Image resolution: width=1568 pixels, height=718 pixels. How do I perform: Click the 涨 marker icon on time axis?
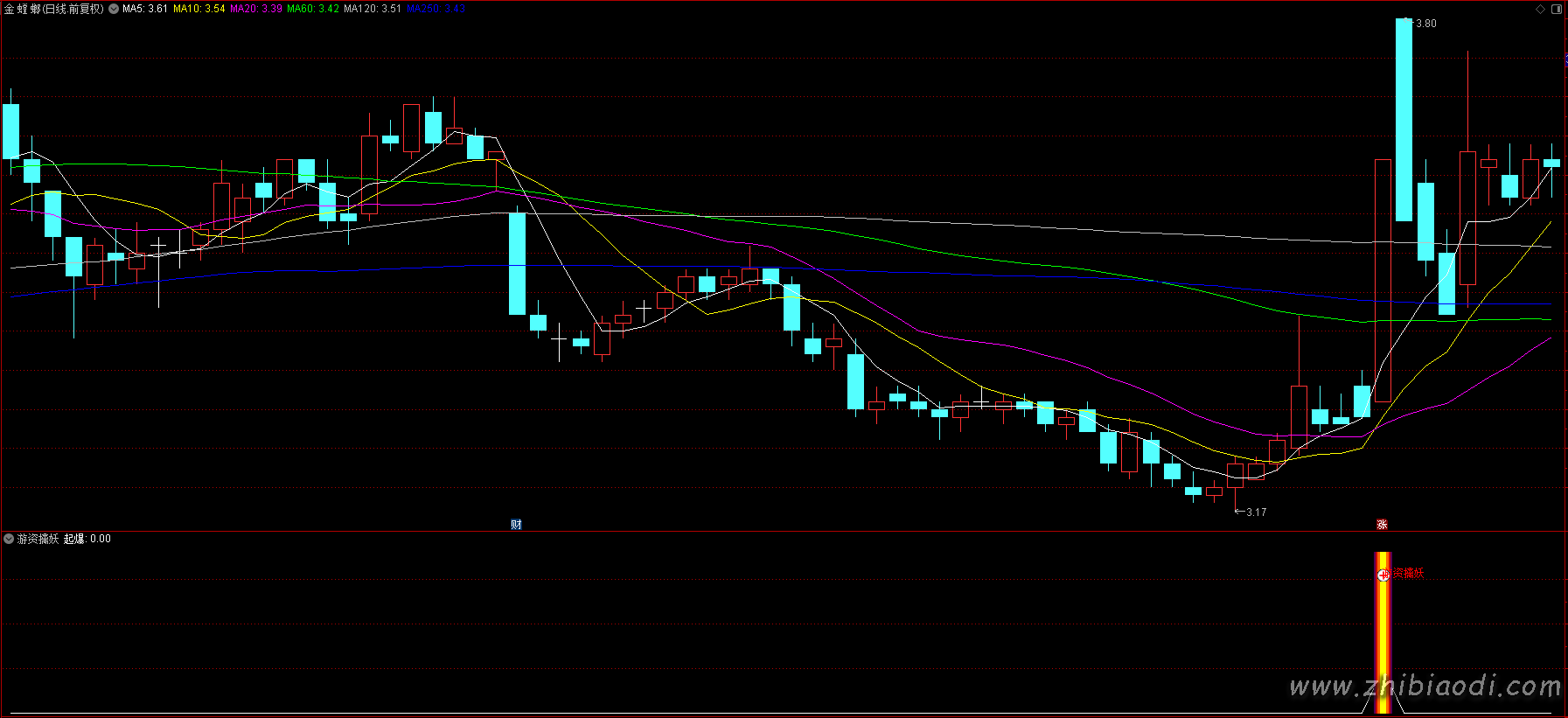point(1382,525)
